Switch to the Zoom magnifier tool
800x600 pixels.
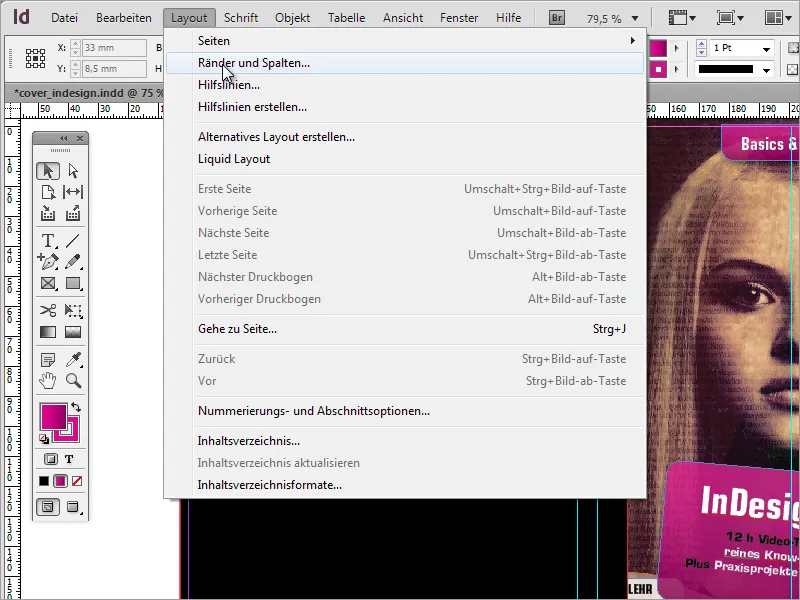tap(73, 381)
